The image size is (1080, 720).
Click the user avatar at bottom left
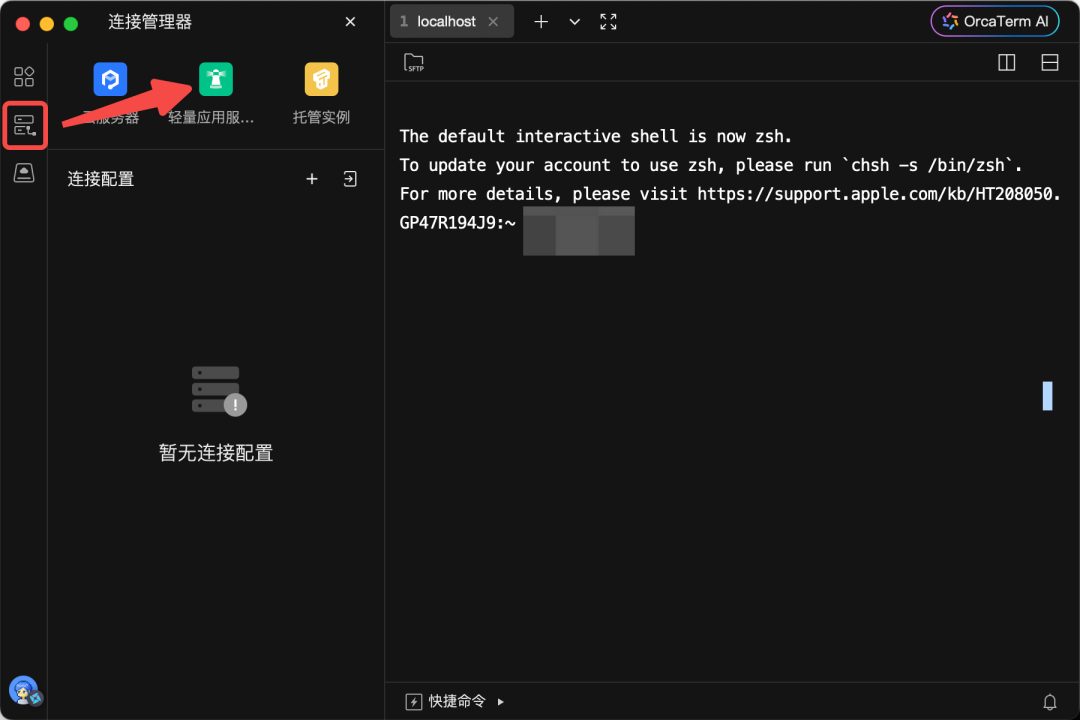24,690
